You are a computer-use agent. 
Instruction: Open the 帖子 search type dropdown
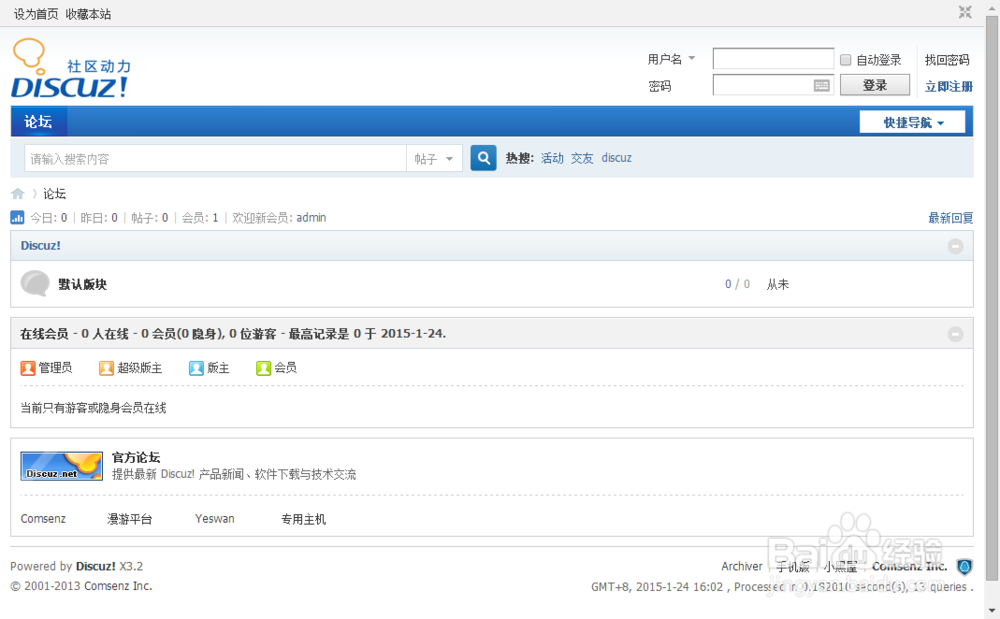point(434,159)
